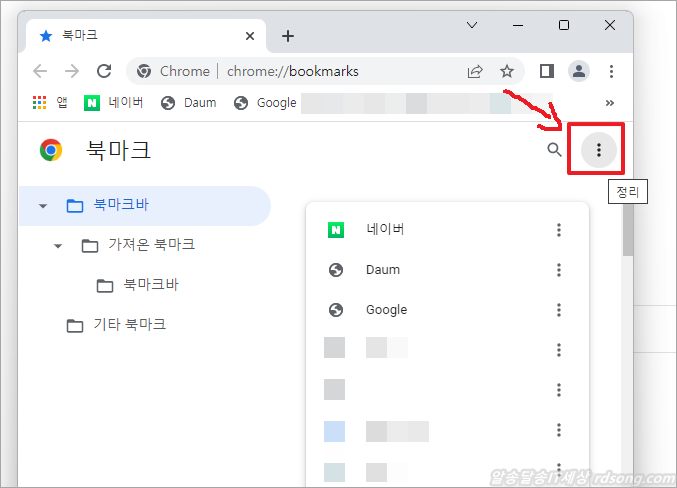Open more actions for the 네이버 bookmark
The image size is (677, 488).
click(x=558, y=230)
